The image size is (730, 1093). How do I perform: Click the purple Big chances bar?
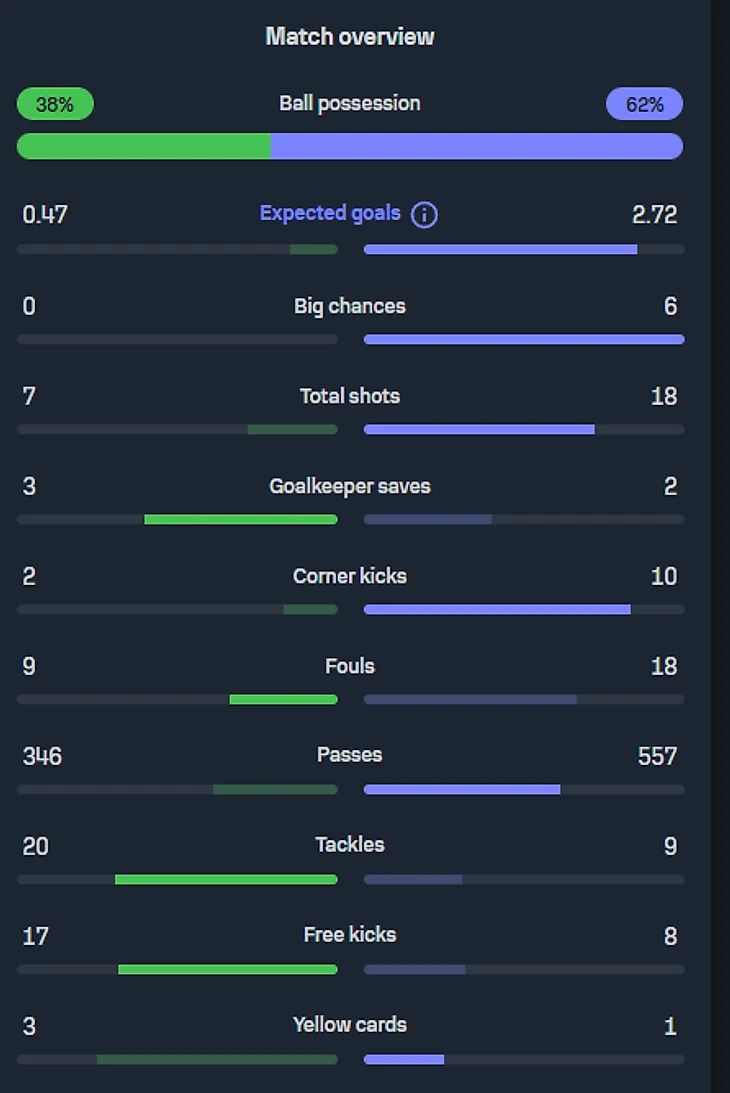[x=524, y=340]
